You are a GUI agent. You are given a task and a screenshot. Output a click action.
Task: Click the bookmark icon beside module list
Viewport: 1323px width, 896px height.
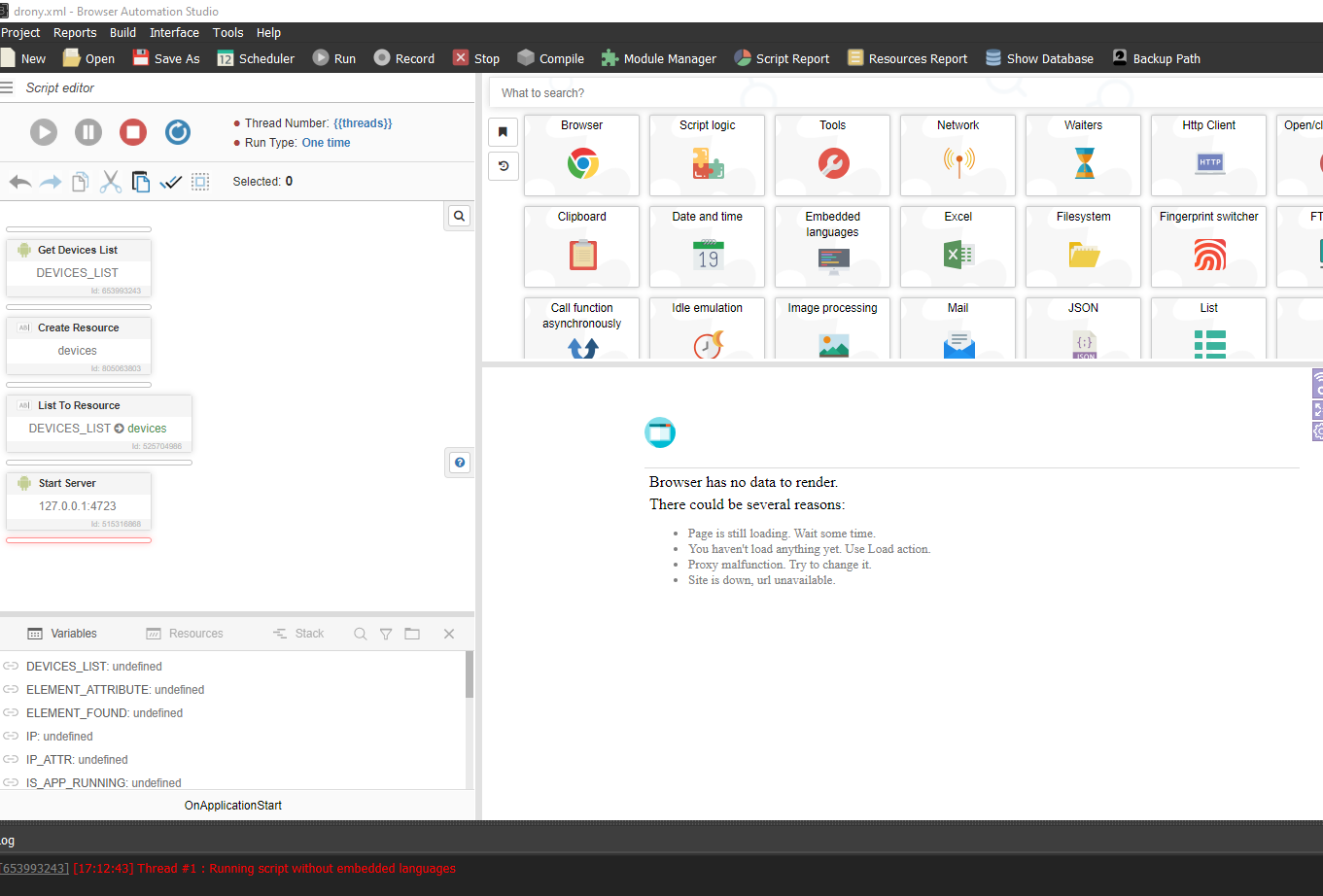[x=503, y=131]
